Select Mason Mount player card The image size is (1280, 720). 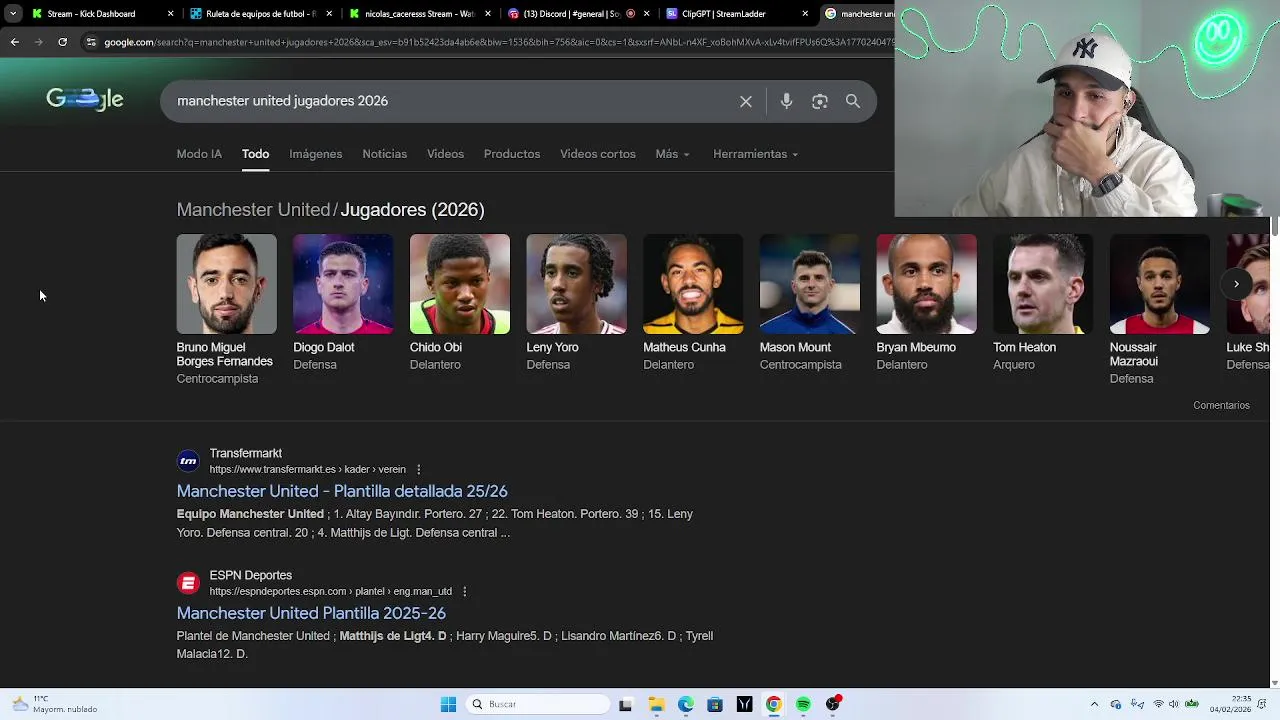(x=810, y=303)
